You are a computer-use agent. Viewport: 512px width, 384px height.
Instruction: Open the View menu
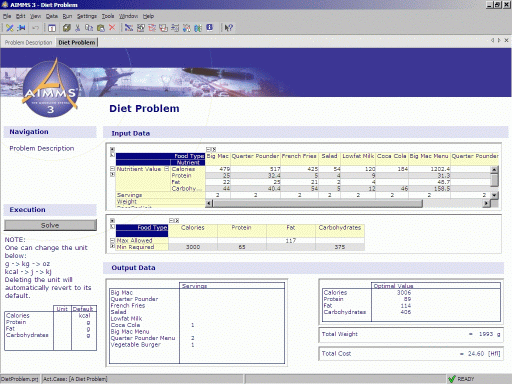coord(35,16)
